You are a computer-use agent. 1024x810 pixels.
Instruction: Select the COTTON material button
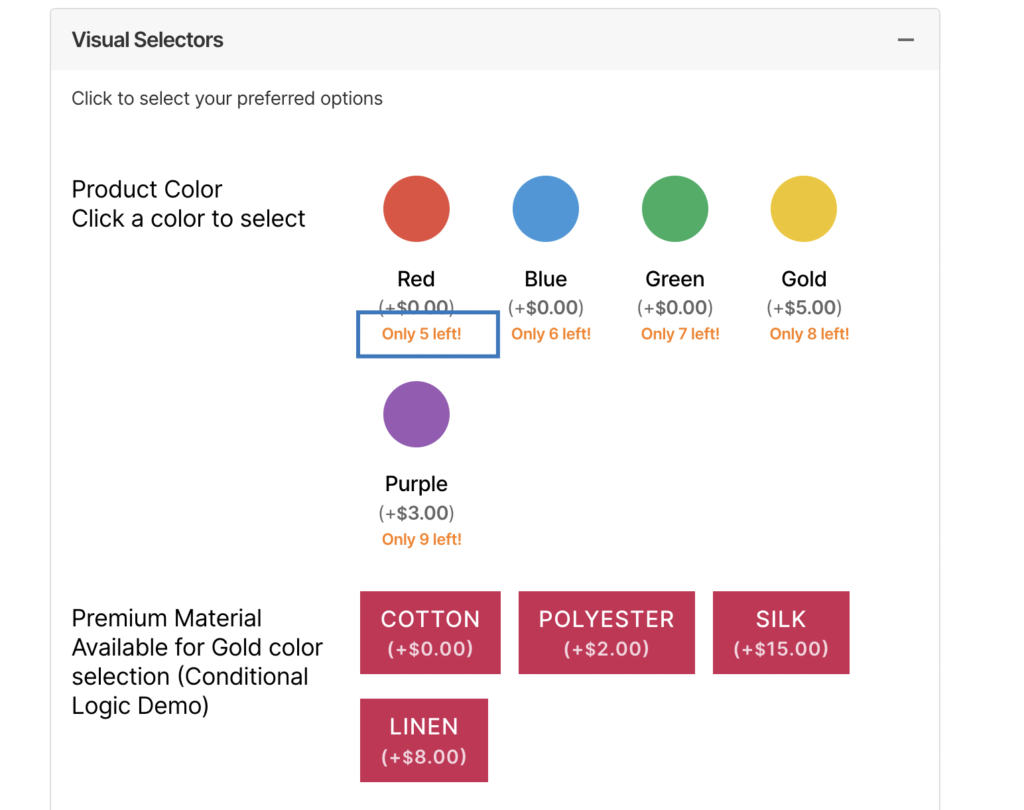point(430,633)
